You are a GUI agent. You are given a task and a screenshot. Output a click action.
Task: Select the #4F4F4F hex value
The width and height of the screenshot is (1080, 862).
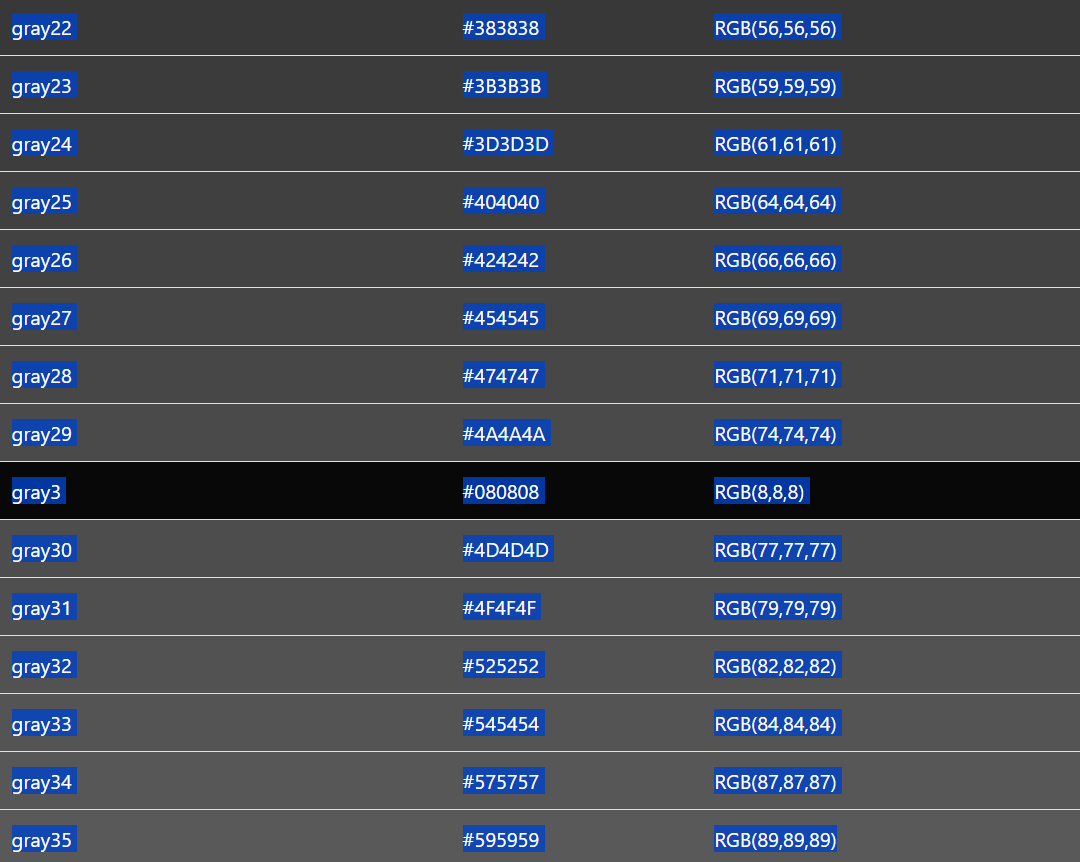tap(499, 607)
